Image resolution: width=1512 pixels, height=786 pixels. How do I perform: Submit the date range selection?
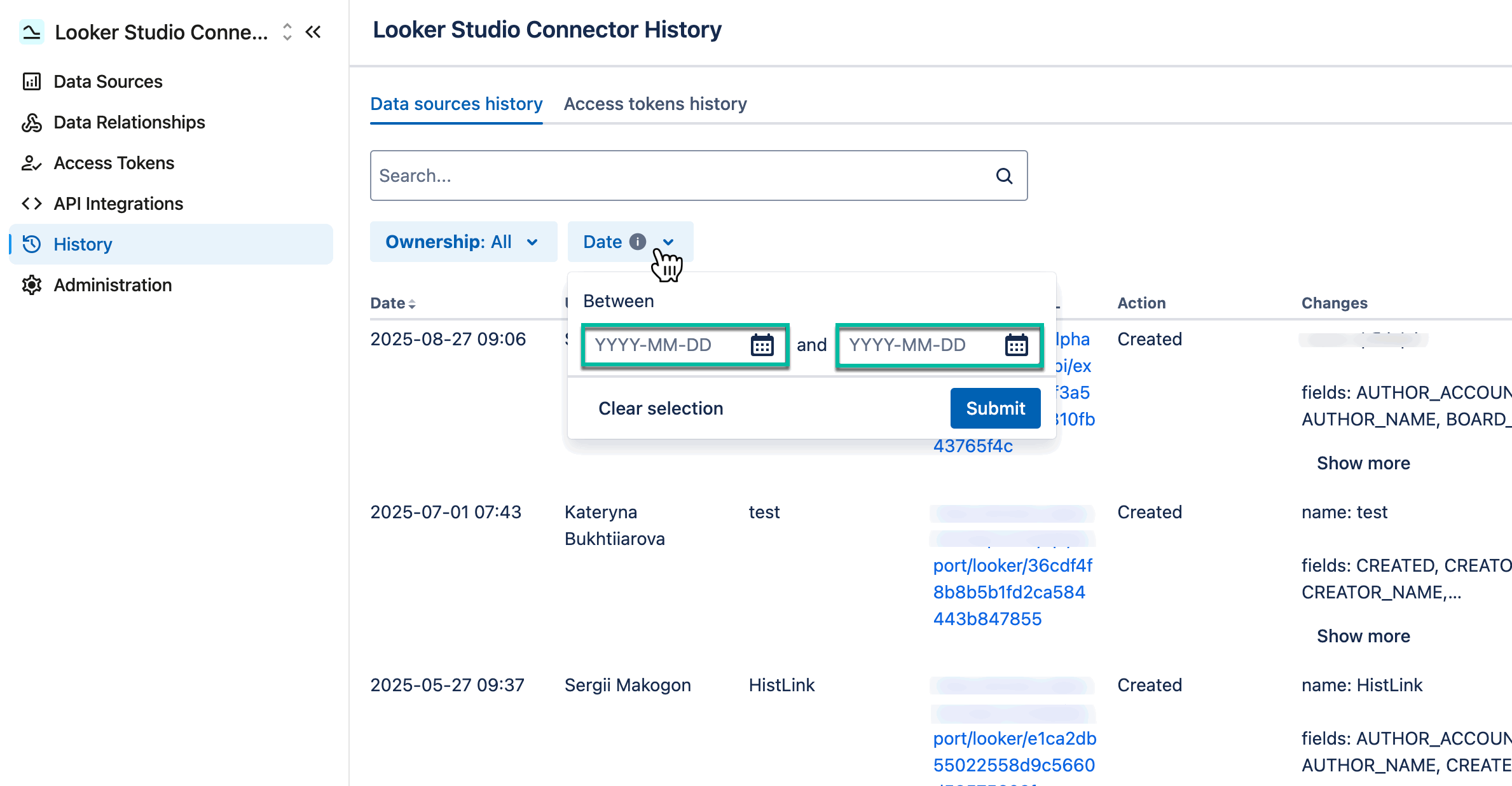coord(994,408)
